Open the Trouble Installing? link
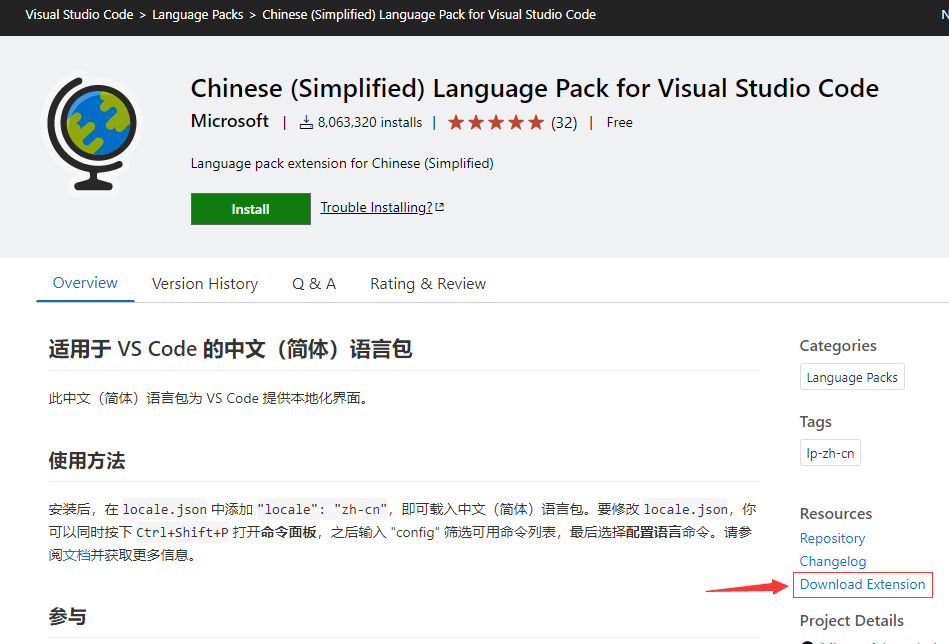This screenshot has height=644, width=949. tap(376, 208)
